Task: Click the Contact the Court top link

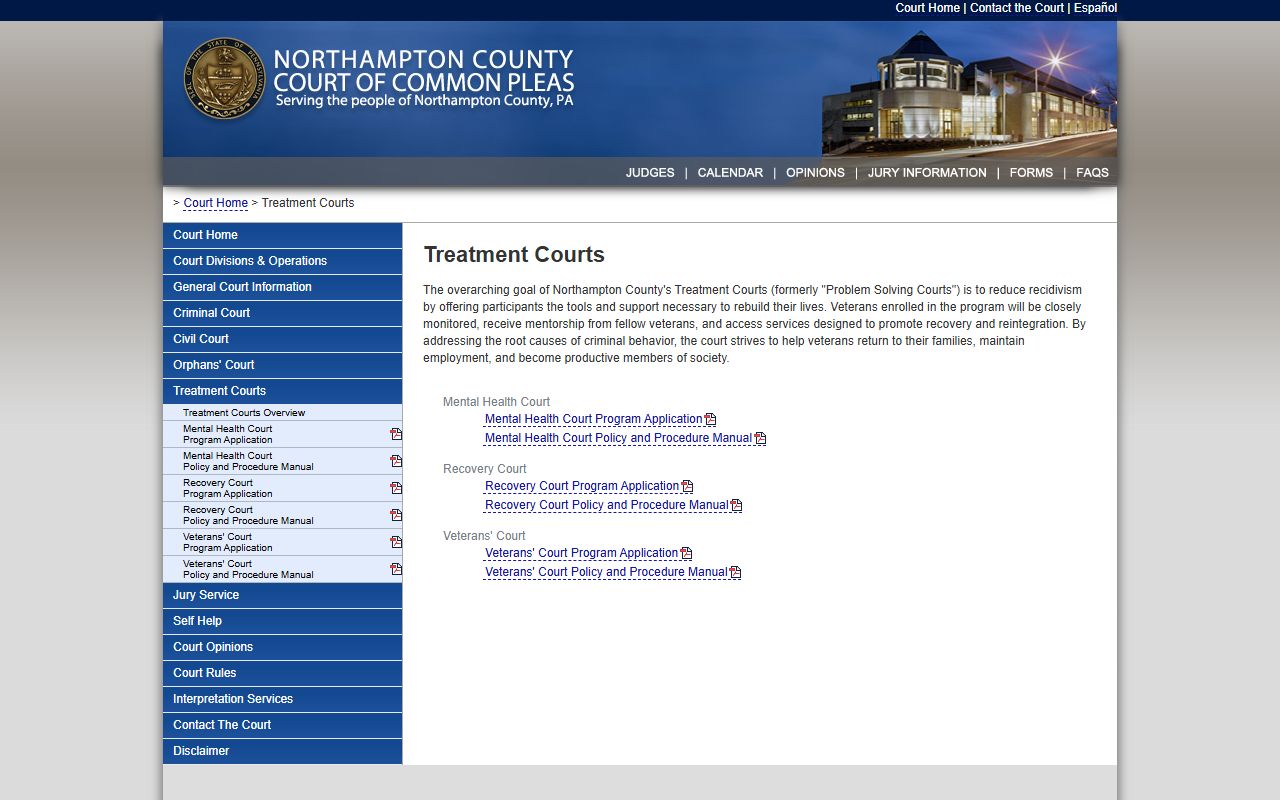Action: (x=1017, y=8)
